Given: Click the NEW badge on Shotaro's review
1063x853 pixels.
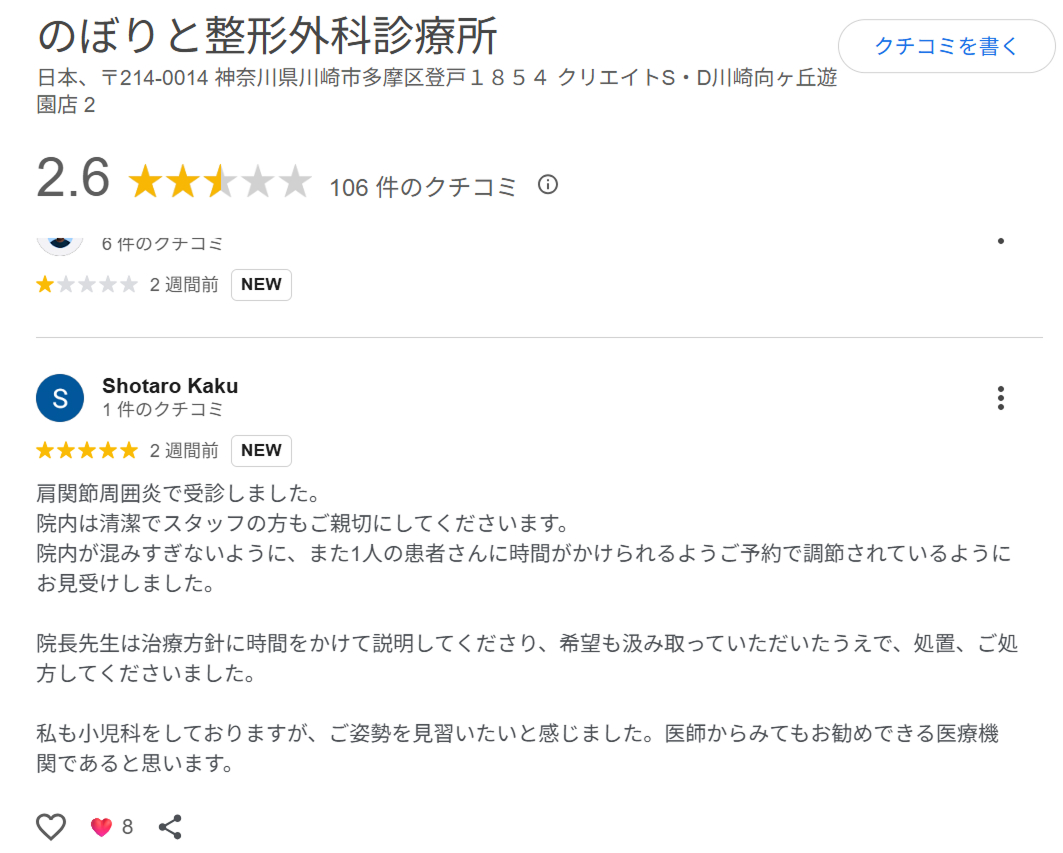Looking at the screenshot, I should click(x=261, y=450).
